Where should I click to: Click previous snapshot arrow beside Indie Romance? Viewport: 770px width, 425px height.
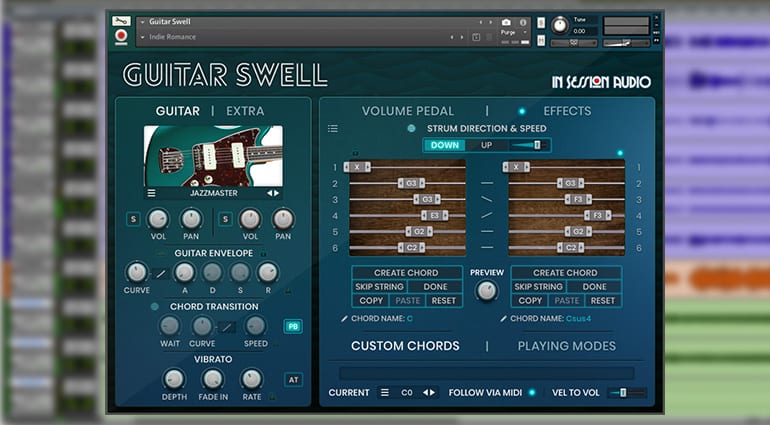point(452,37)
